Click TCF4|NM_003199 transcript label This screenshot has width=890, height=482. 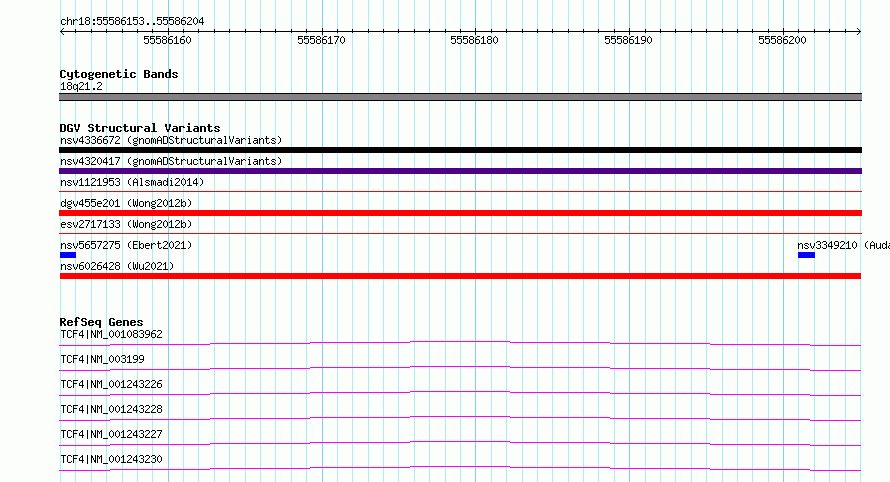pyautogui.click(x=102, y=359)
